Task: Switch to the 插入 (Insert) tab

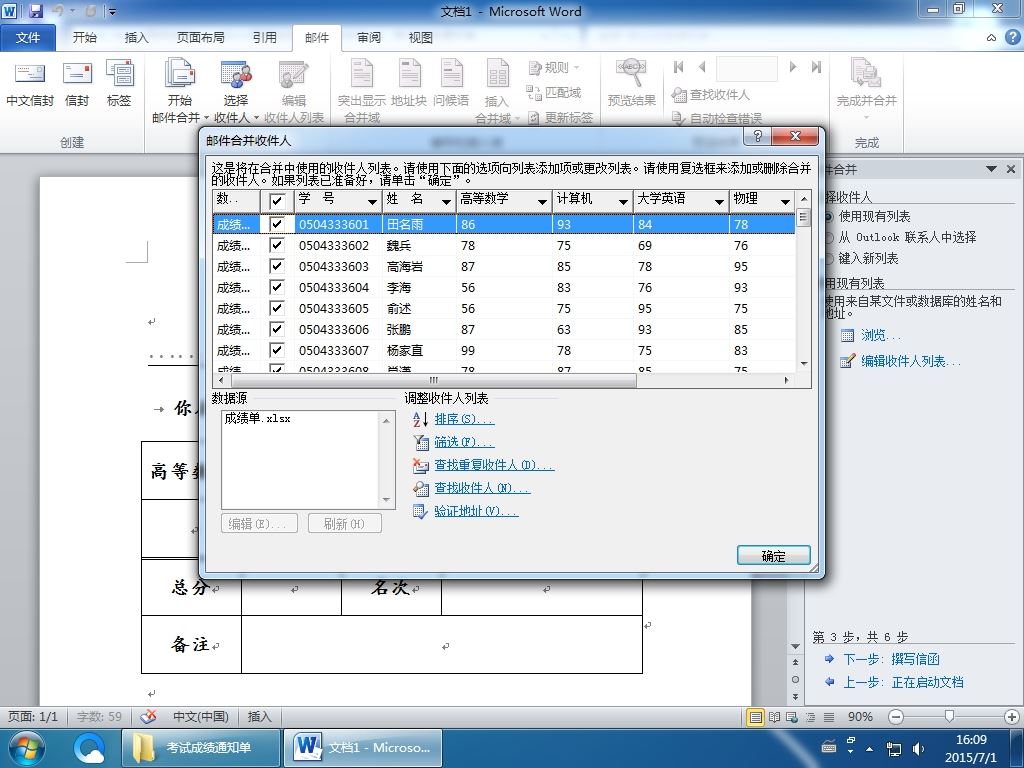Action: click(x=136, y=38)
